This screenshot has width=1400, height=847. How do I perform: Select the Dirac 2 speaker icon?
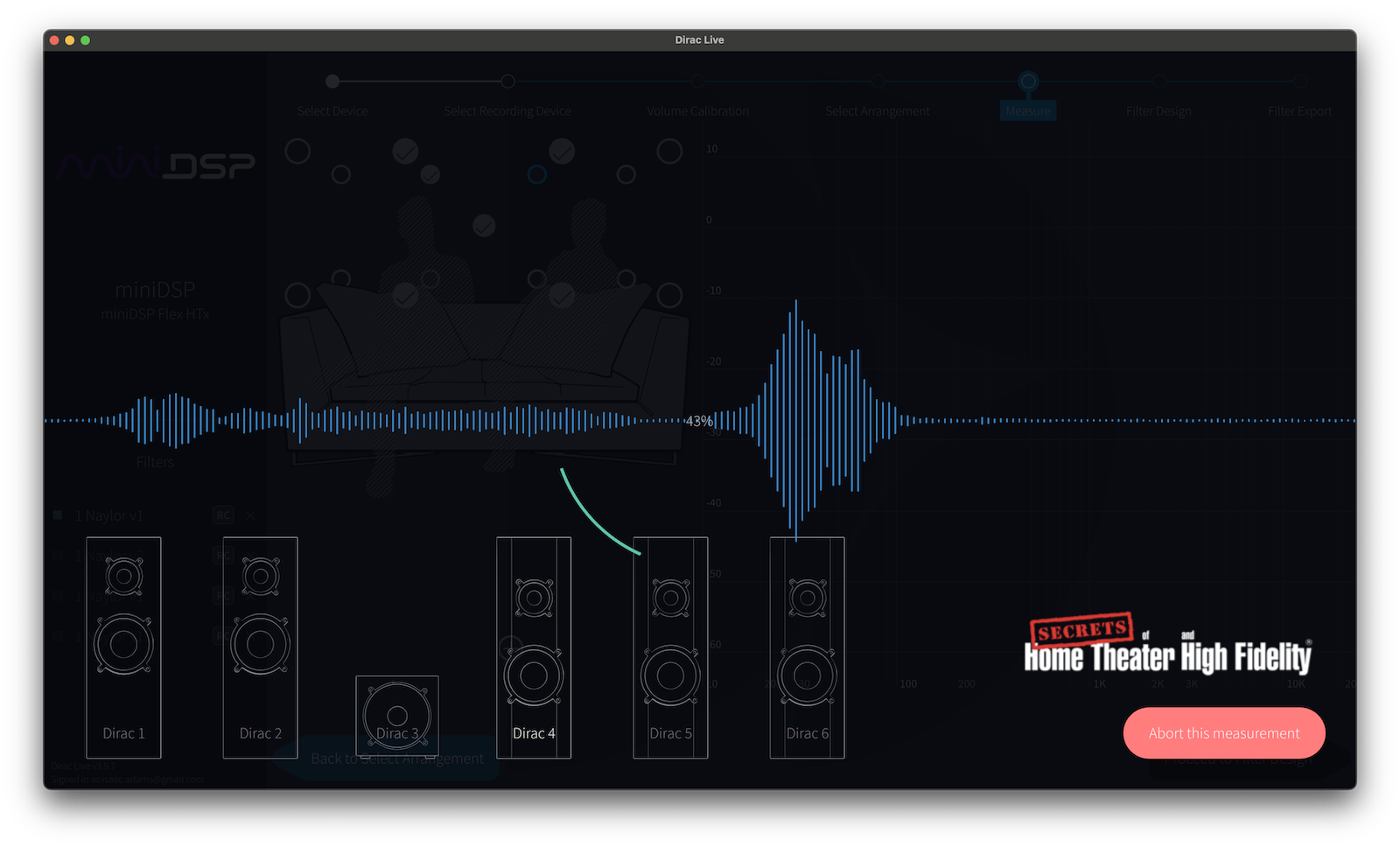[x=260, y=647]
